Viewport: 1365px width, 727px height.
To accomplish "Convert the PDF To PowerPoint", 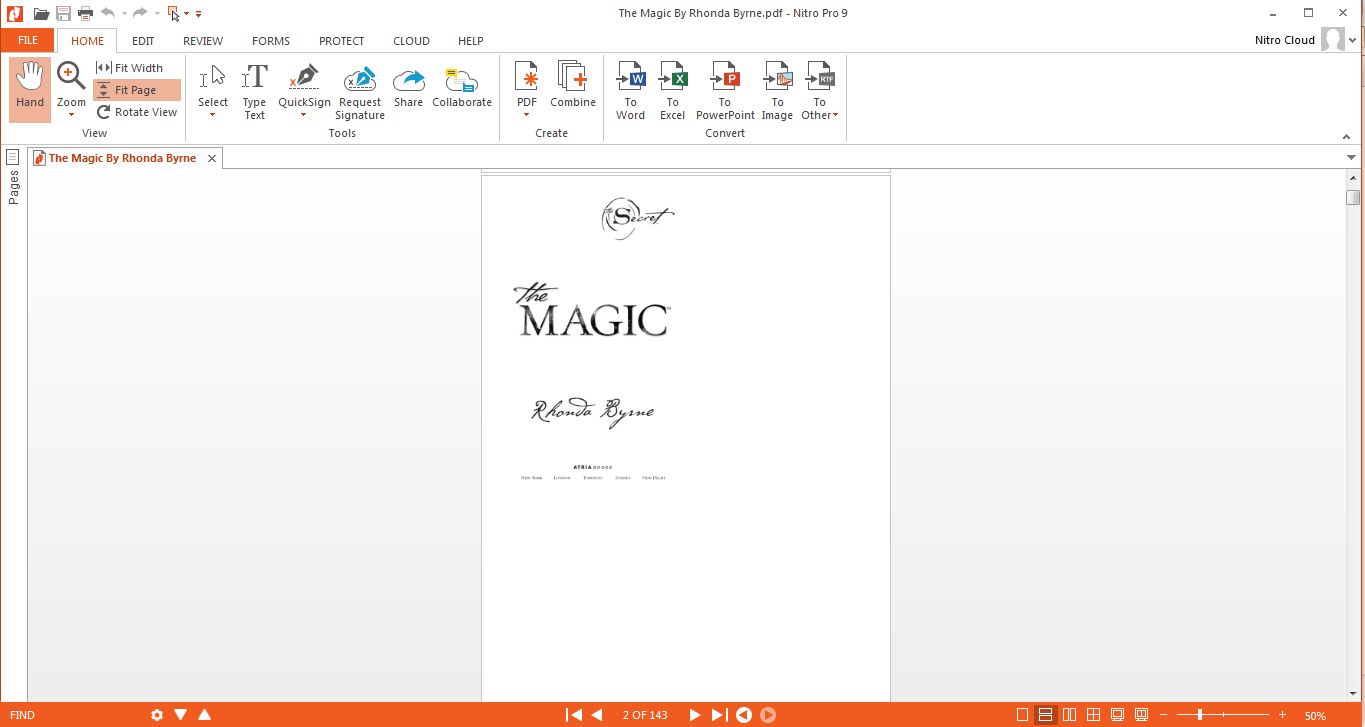I will (x=725, y=91).
